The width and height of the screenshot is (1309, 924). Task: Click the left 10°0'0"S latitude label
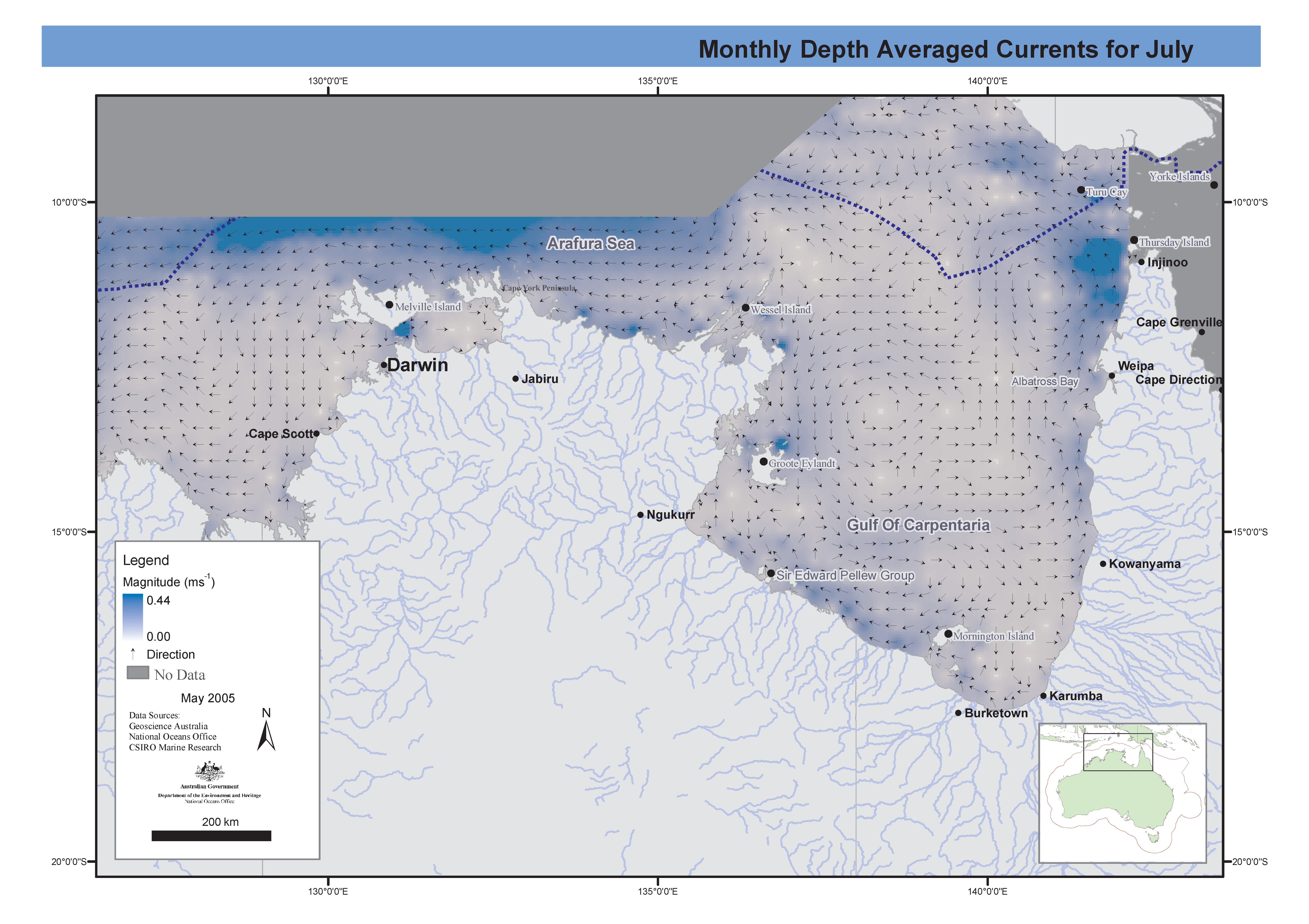[70, 202]
